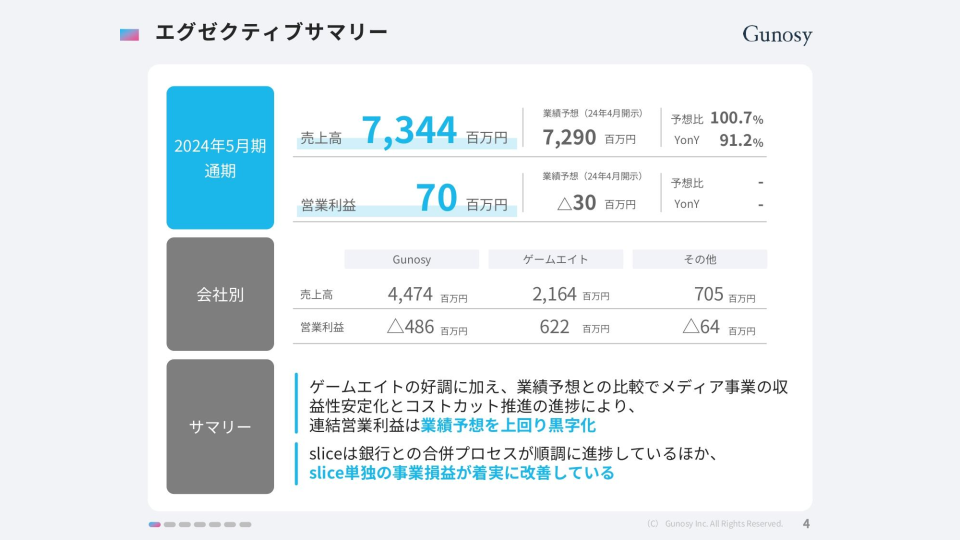This screenshot has width=960, height=540.
Task: Select the 100.7% forecast ratio
Action: tap(737, 118)
